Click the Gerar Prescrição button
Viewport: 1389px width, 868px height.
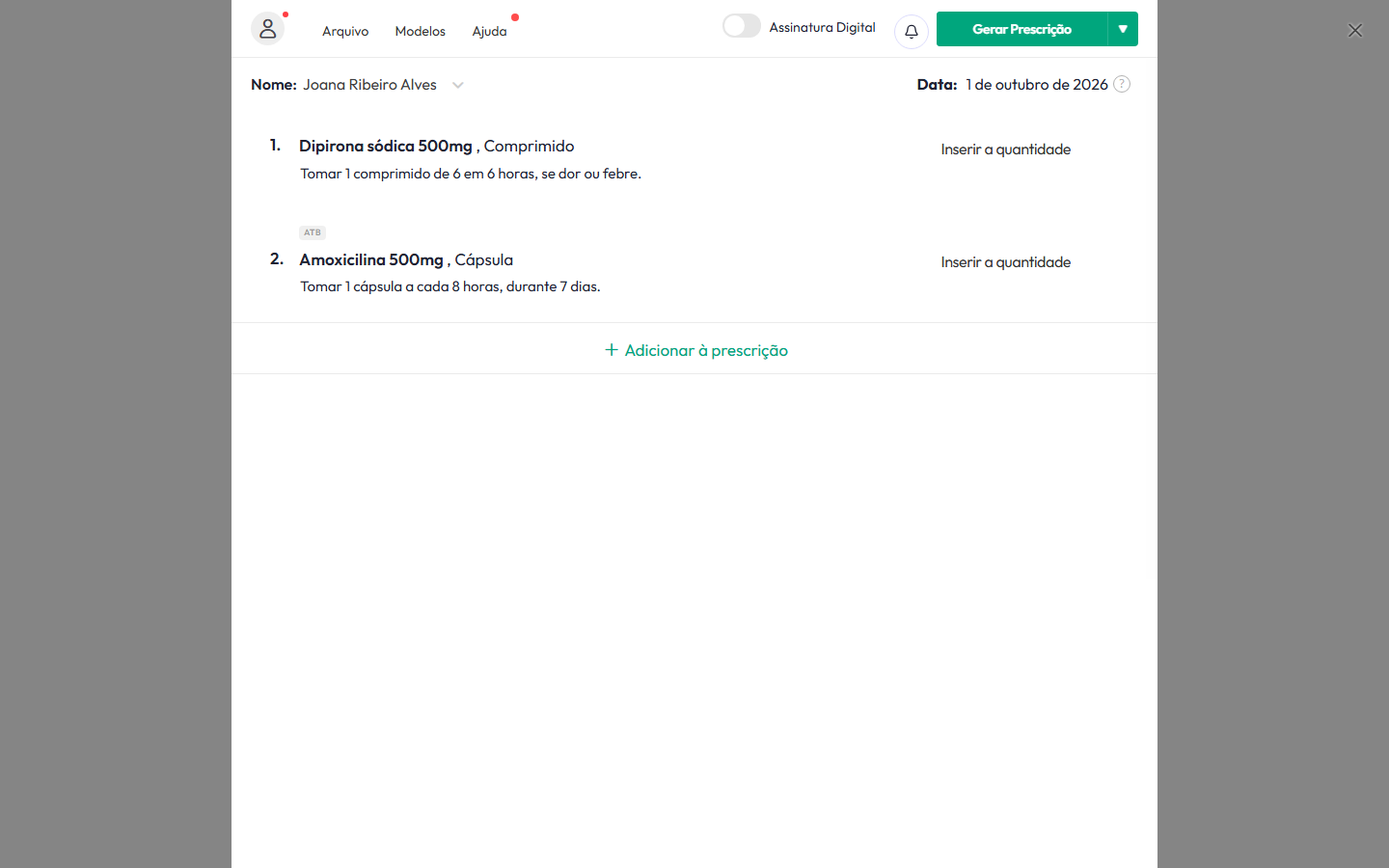pos(1021,29)
